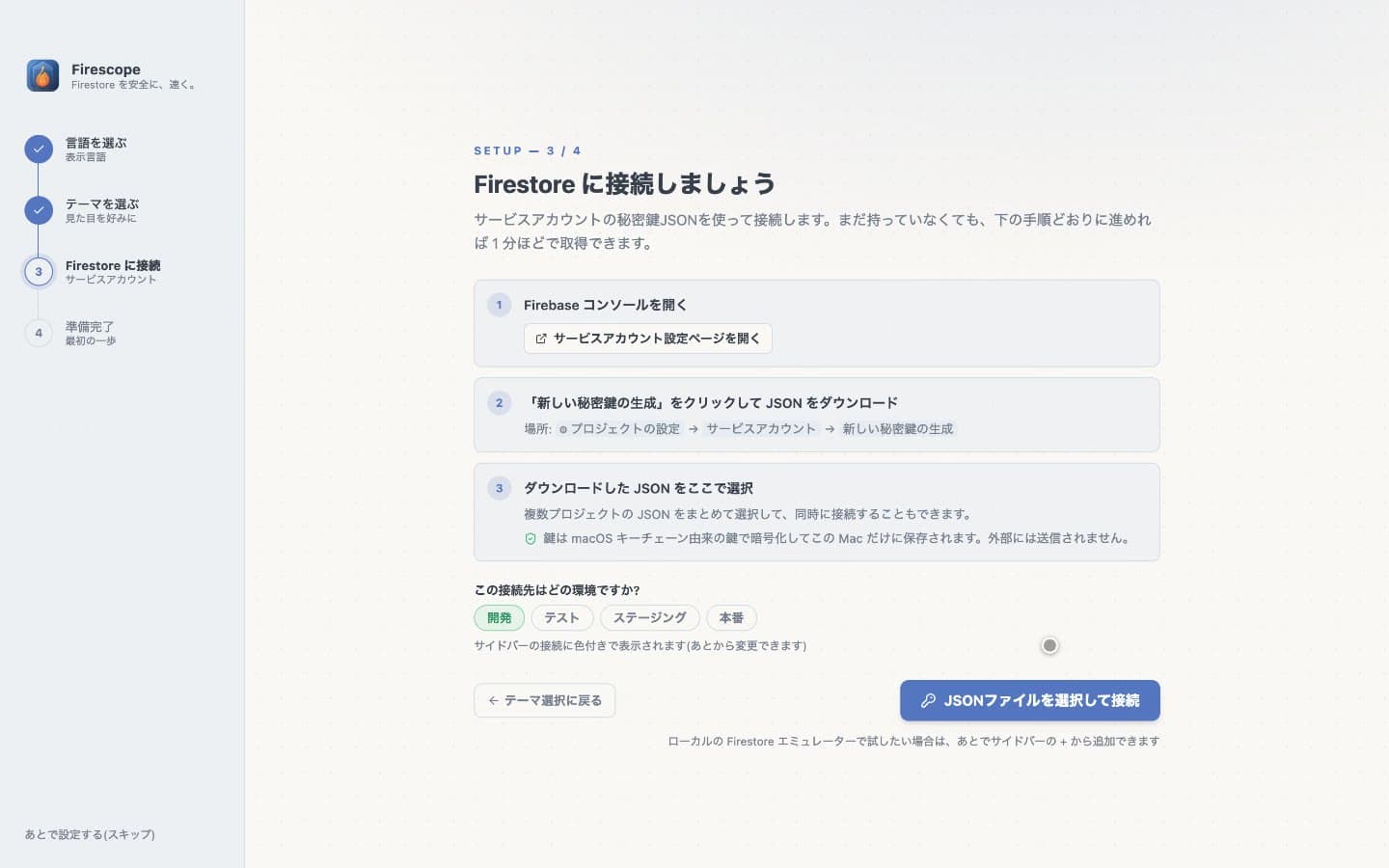
Task: Click number badge 3 in JSON select card
Action: (x=499, y=488)
